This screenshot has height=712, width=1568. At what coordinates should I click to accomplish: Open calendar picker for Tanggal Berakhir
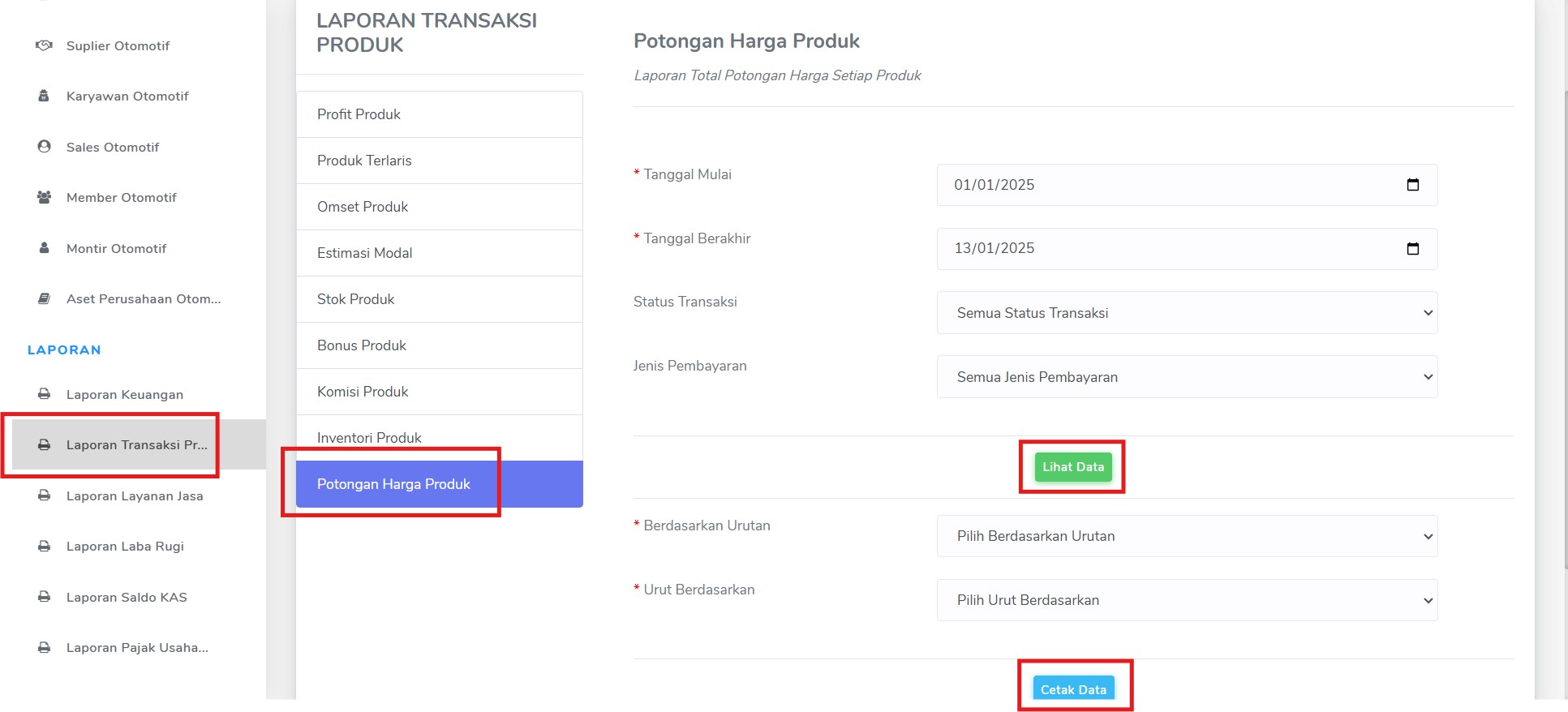(1412, 248)
